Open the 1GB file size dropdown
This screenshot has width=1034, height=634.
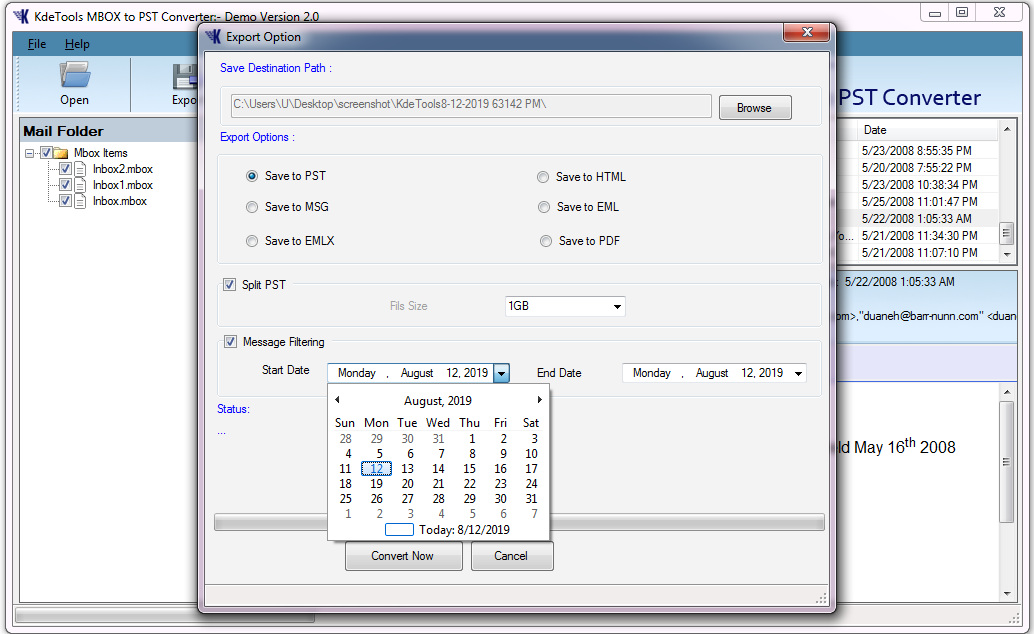click(617, 306)
